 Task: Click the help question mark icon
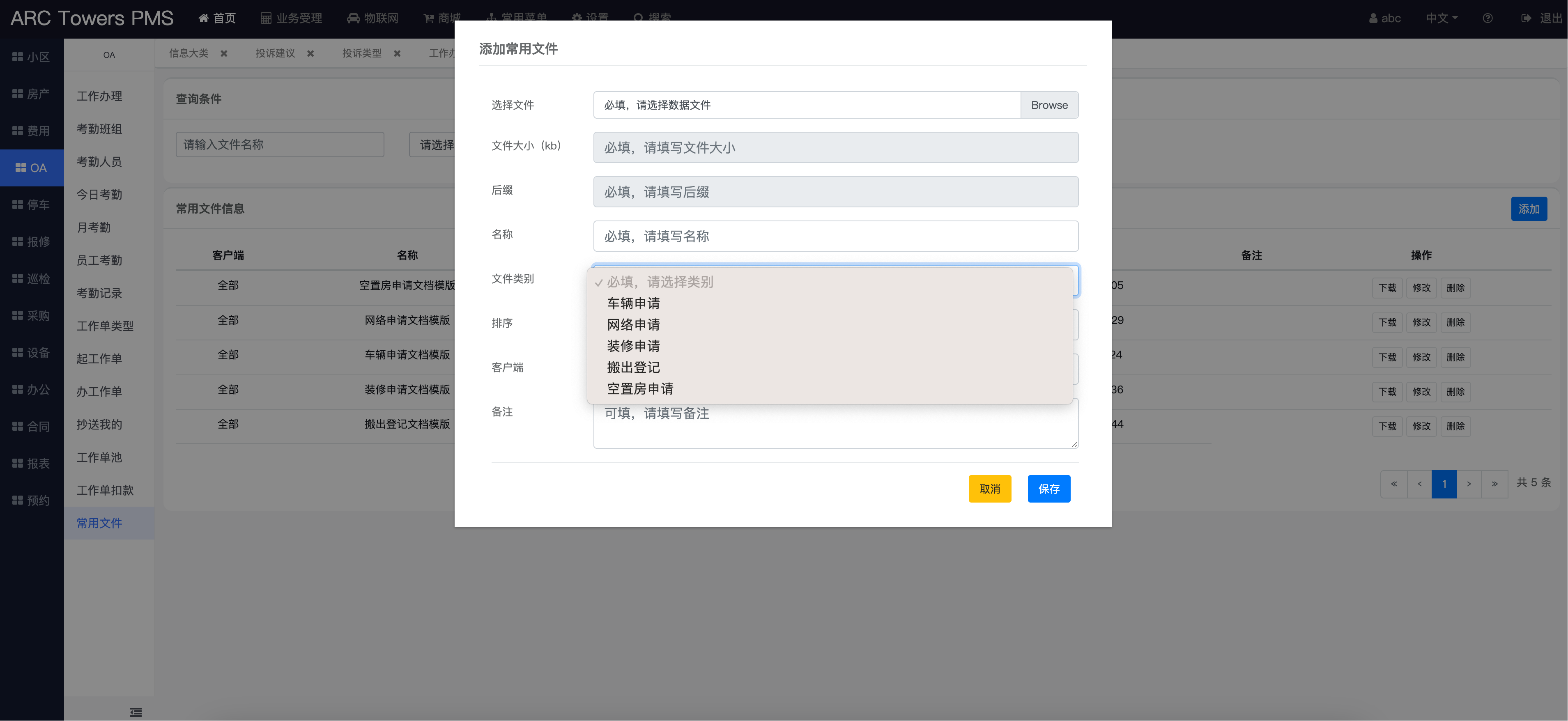tap(1487, 18)
